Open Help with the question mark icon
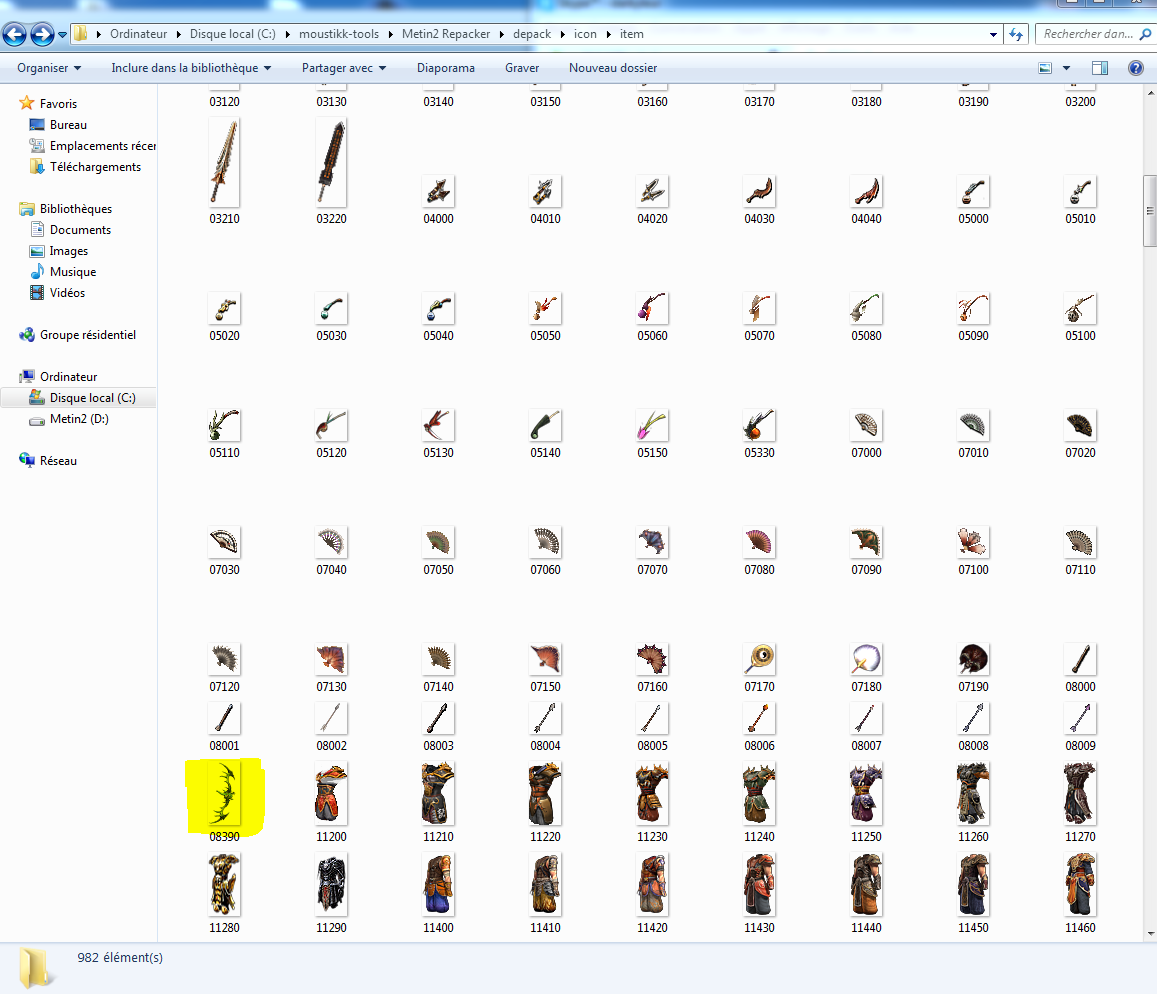Viewport: 1157px width, 994px height. (1136, 68)
